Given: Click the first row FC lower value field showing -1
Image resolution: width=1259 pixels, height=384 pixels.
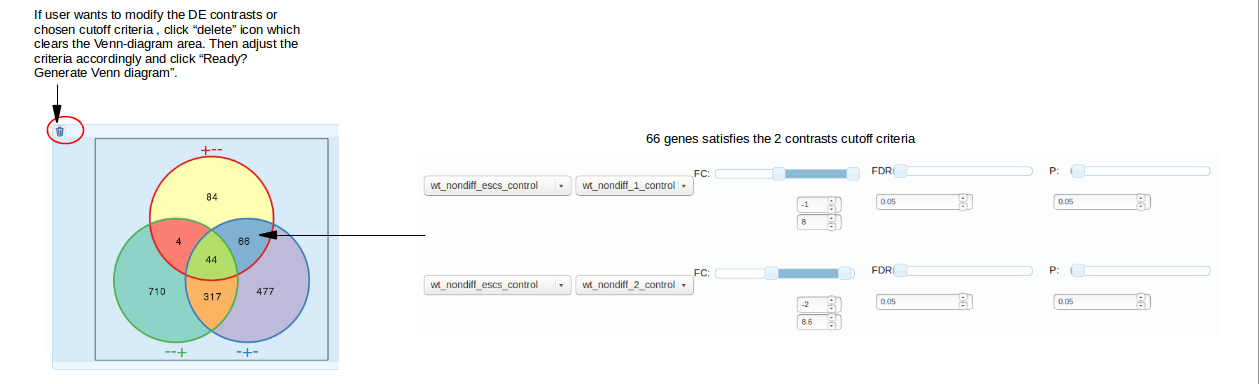Looking at the screenshot, I should [x=819, y=204].
